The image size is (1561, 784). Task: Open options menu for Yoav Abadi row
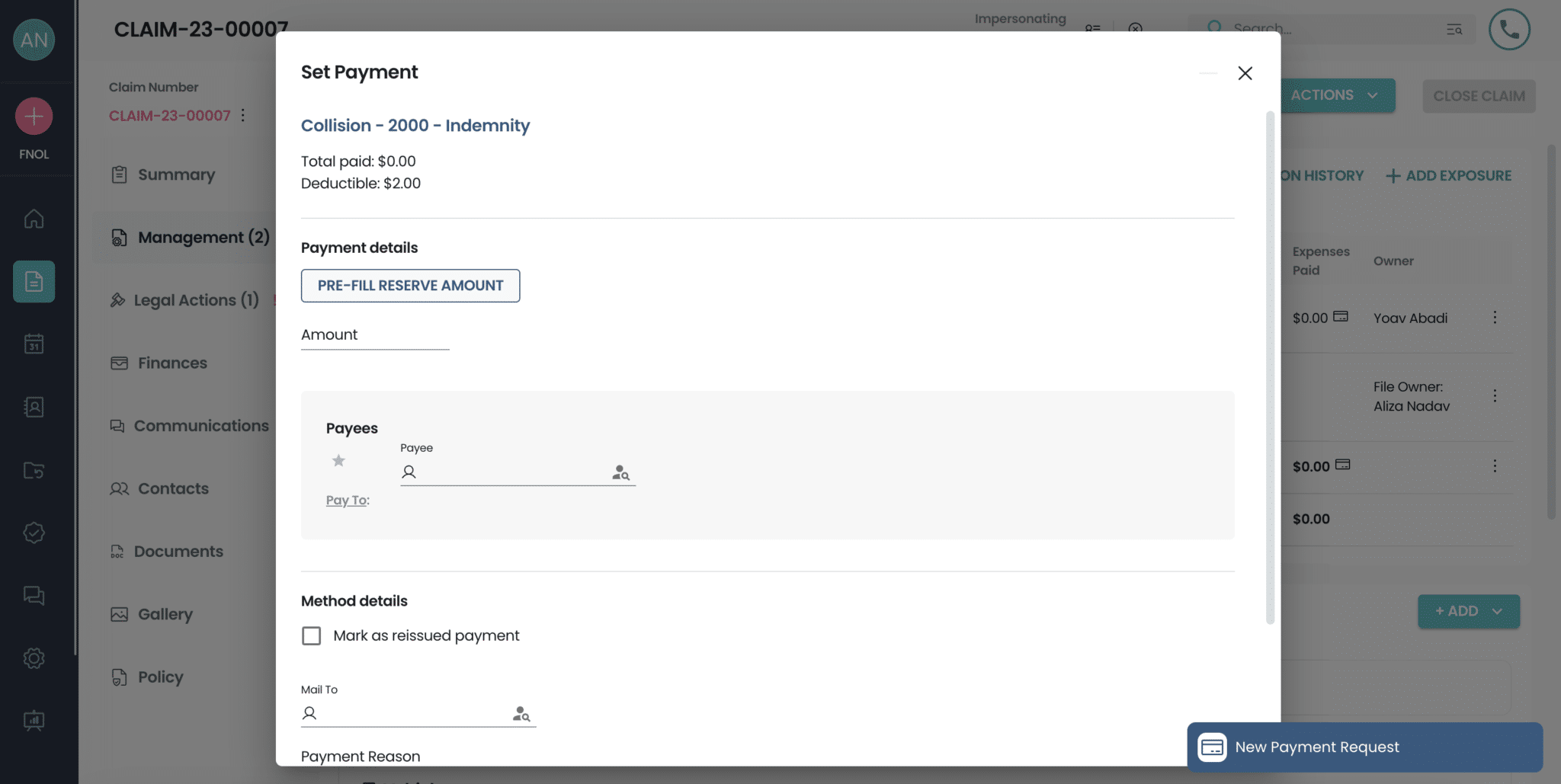(1495, 318)
